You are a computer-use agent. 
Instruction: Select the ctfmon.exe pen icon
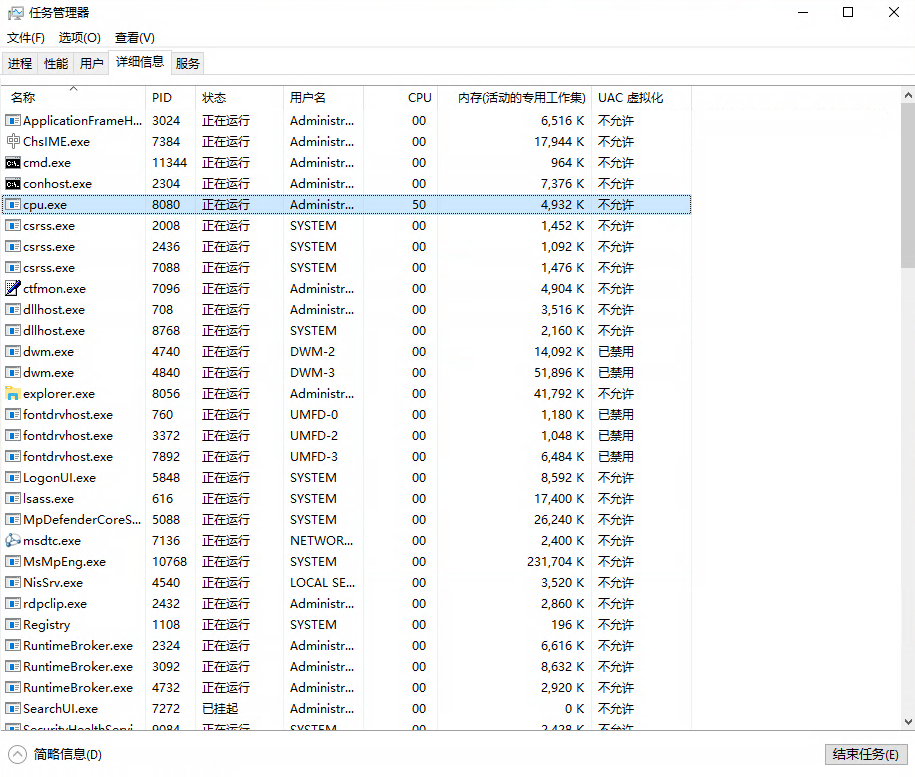point(13,289)
